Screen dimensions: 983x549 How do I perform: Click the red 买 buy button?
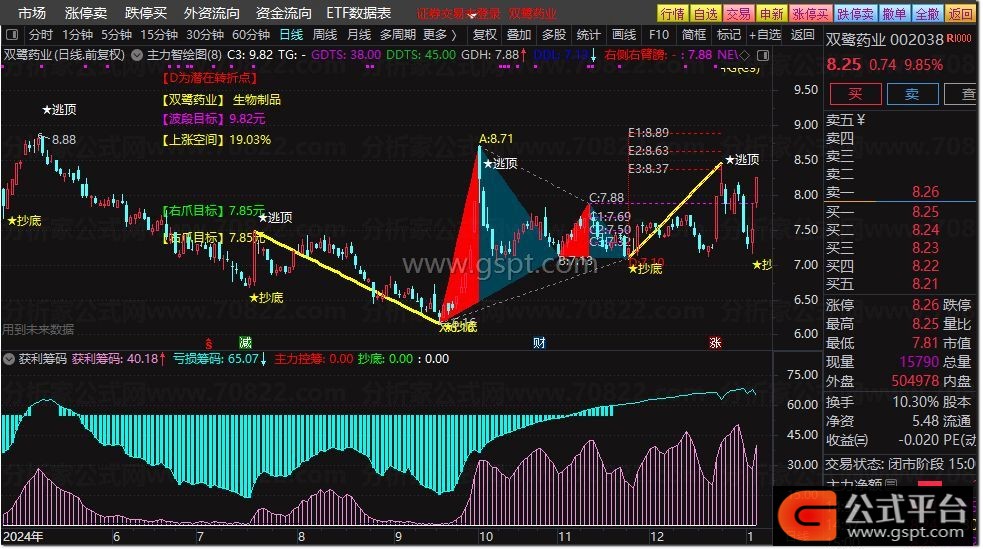855,94
